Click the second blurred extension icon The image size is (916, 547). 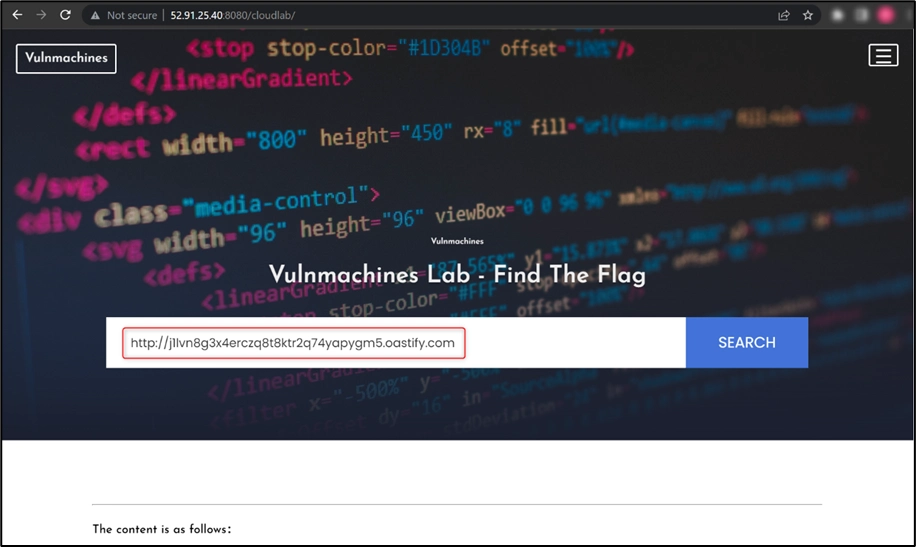(863, 15)
